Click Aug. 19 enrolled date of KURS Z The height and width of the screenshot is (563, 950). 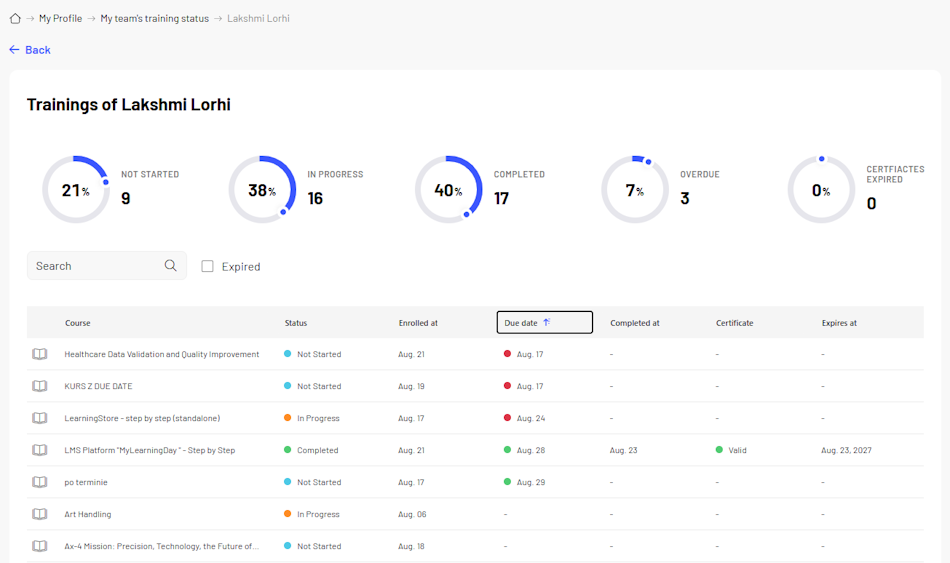[x=411, y=386]
